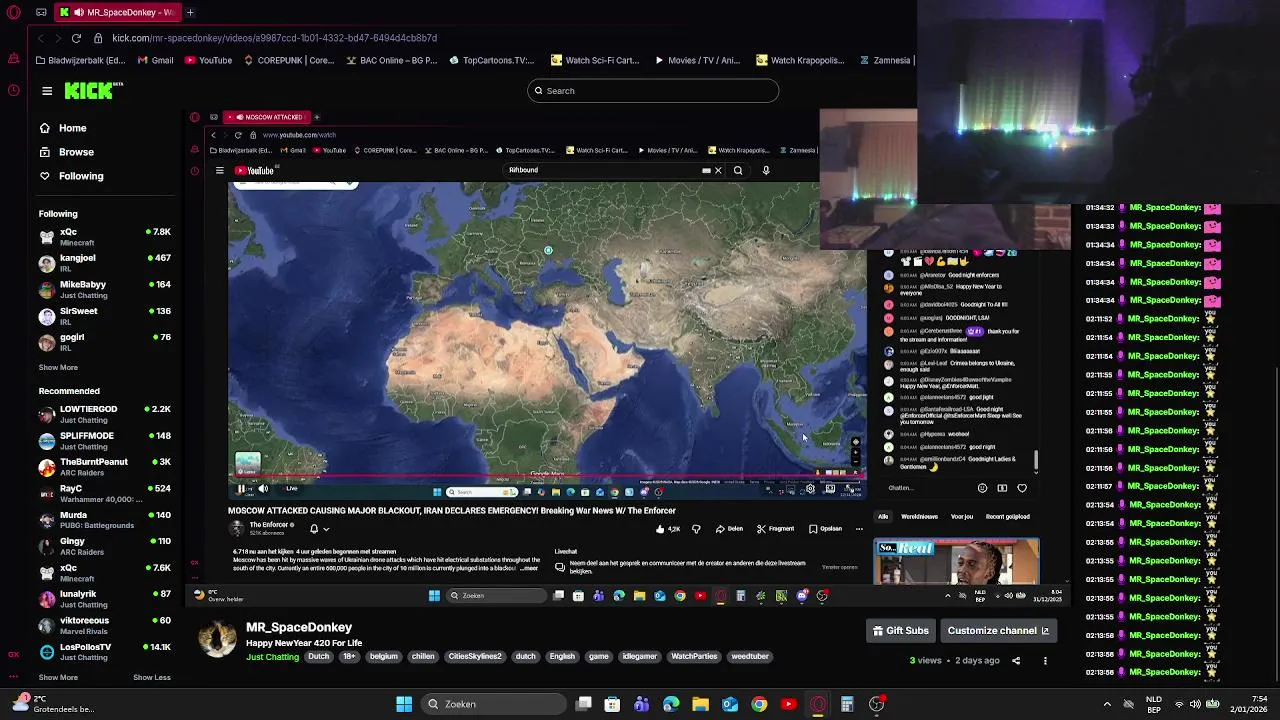The image size is (1280, 720).
Task: Click the Just Chatting category link
Action: click(x=273, y=657)
